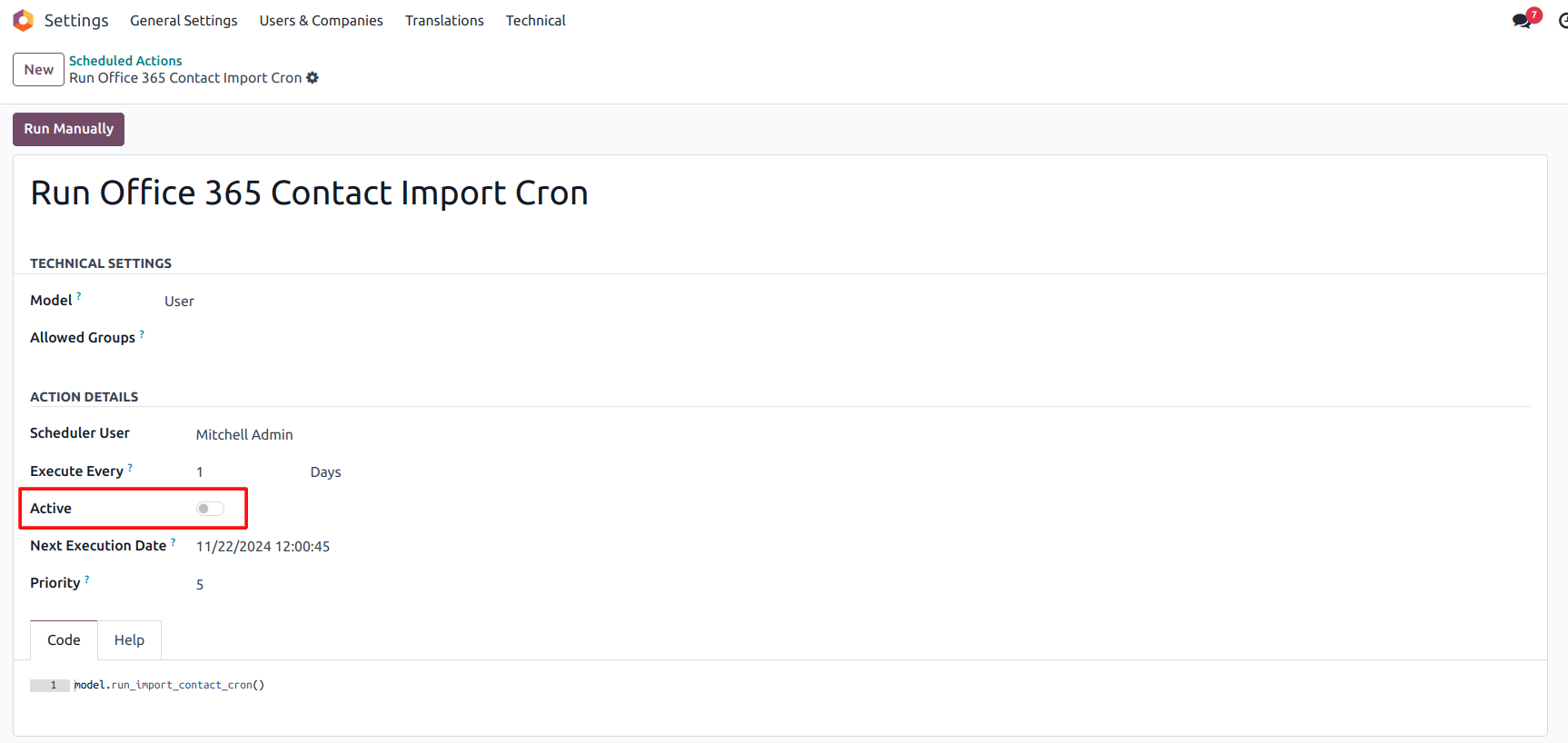Viewport: 1568px width, 743px height.
Task: Click the gear icon beside the record name
Action: [x=313, y=78]
